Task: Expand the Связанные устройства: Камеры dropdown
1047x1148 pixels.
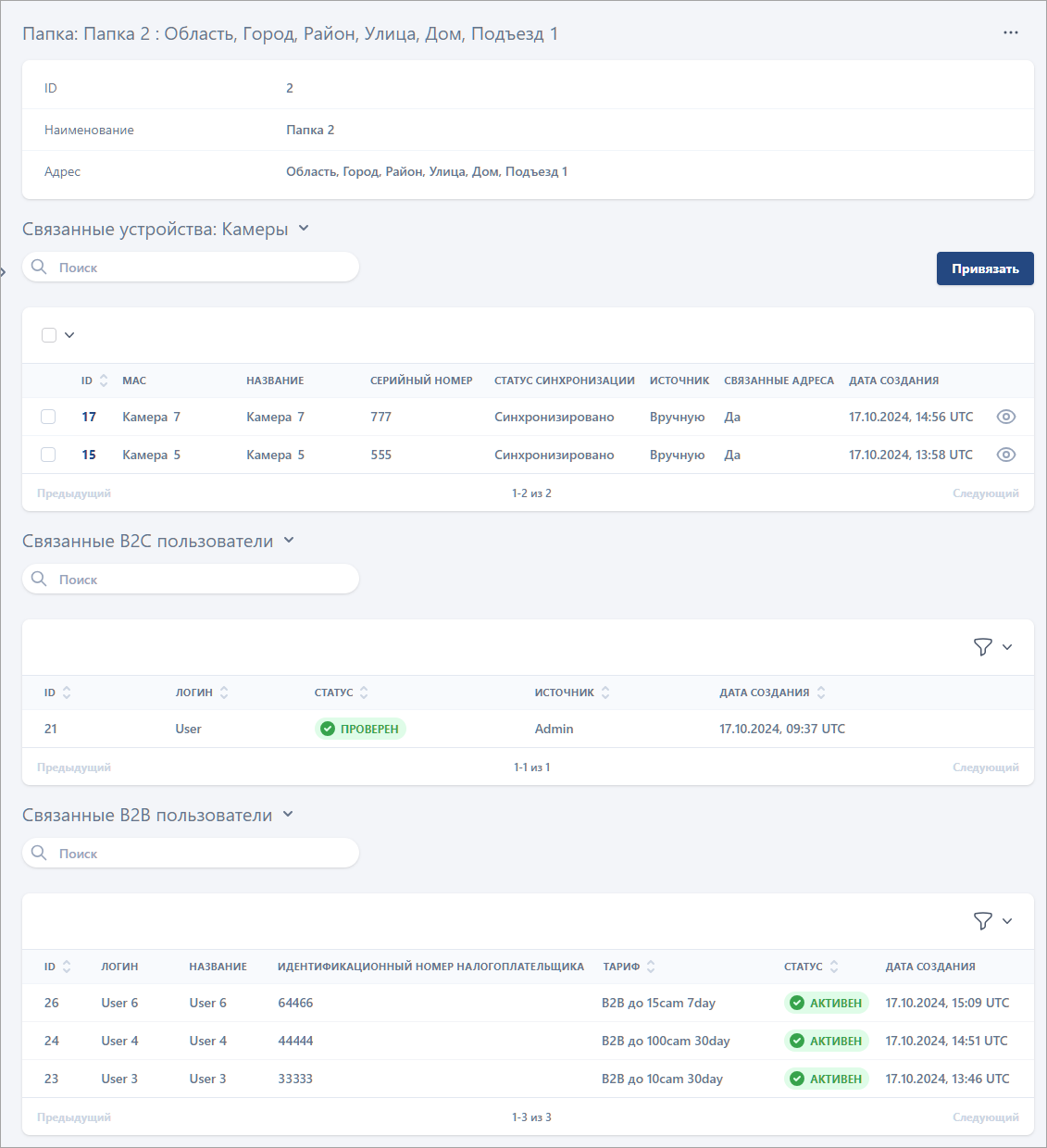Action: (x=304, y=229)
